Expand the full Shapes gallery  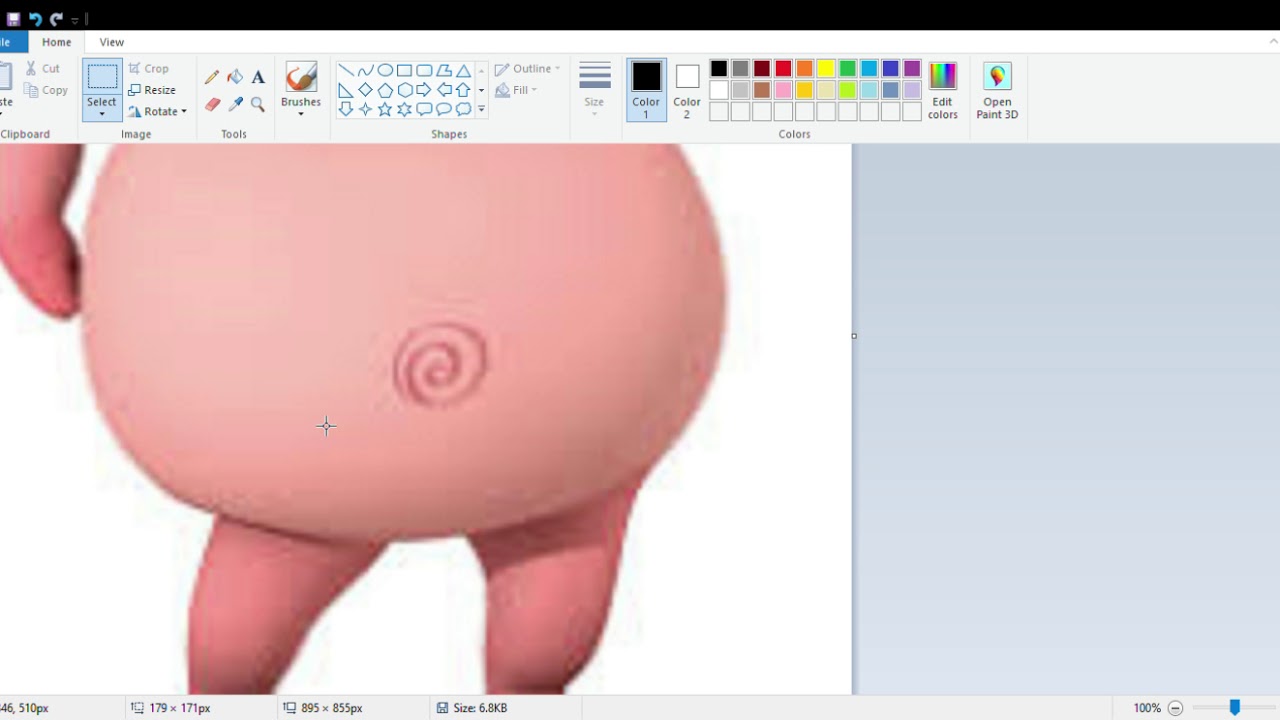481,109
